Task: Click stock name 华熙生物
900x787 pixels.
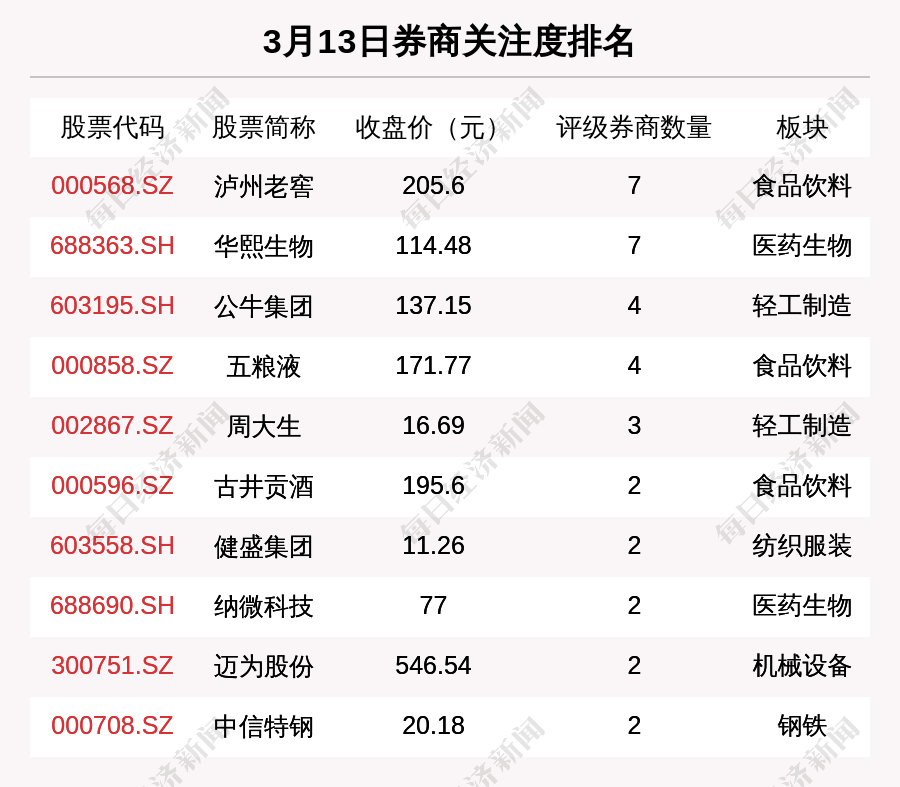Action: coord(263,246)
